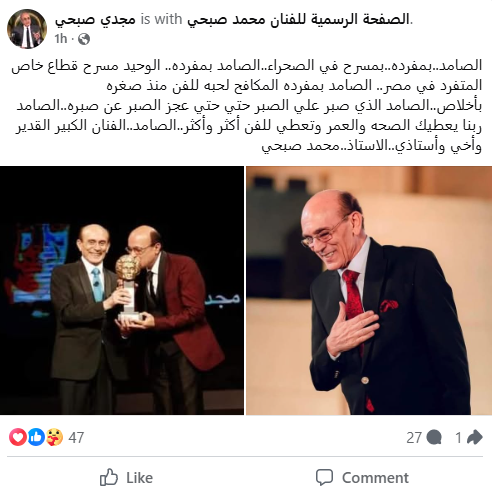This screenshot has height=497, width=492.
Task: Click the share arrow icon beside 1
Action: [475, 437]
